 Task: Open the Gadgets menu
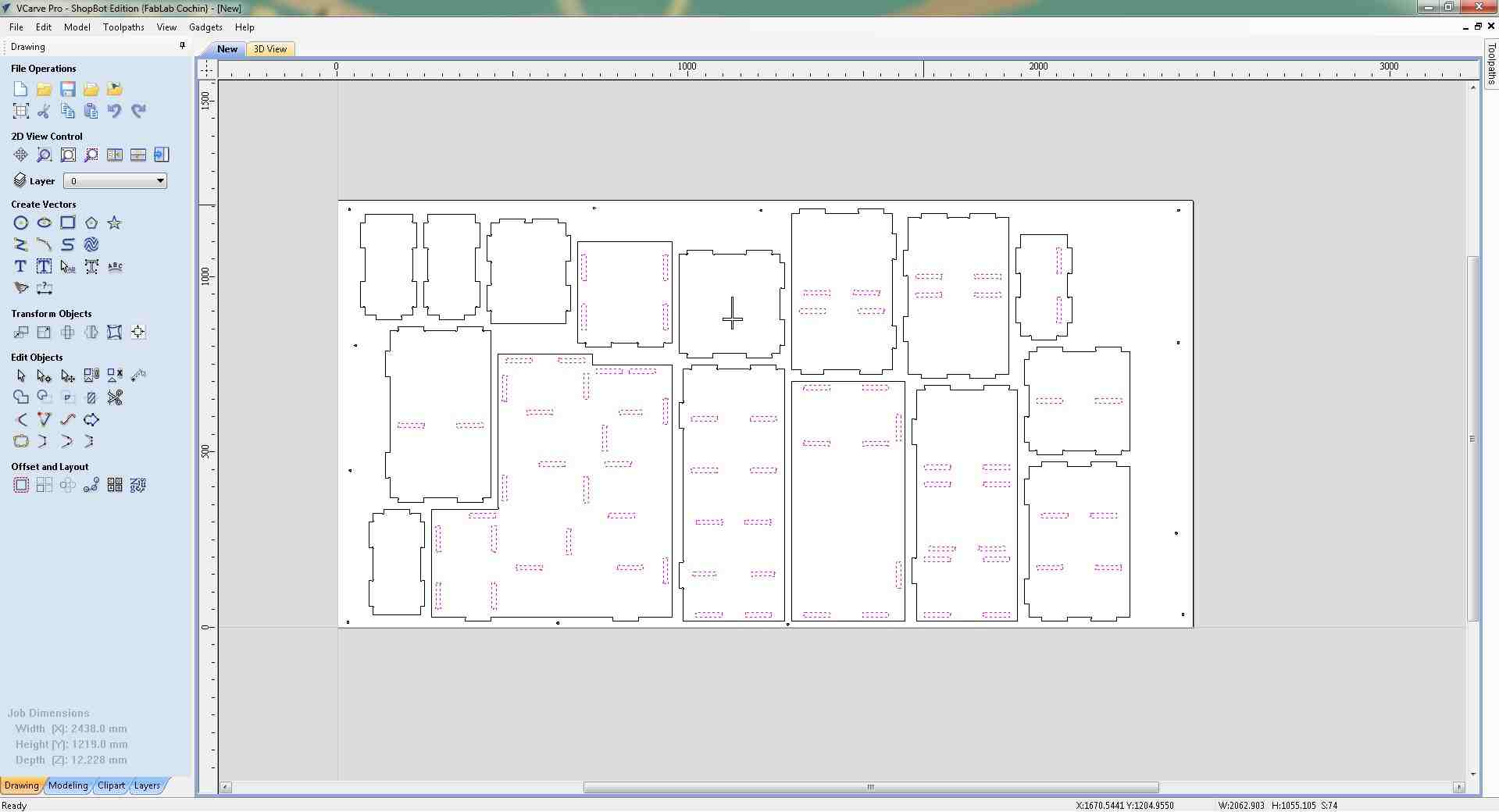tap(205, 27)
